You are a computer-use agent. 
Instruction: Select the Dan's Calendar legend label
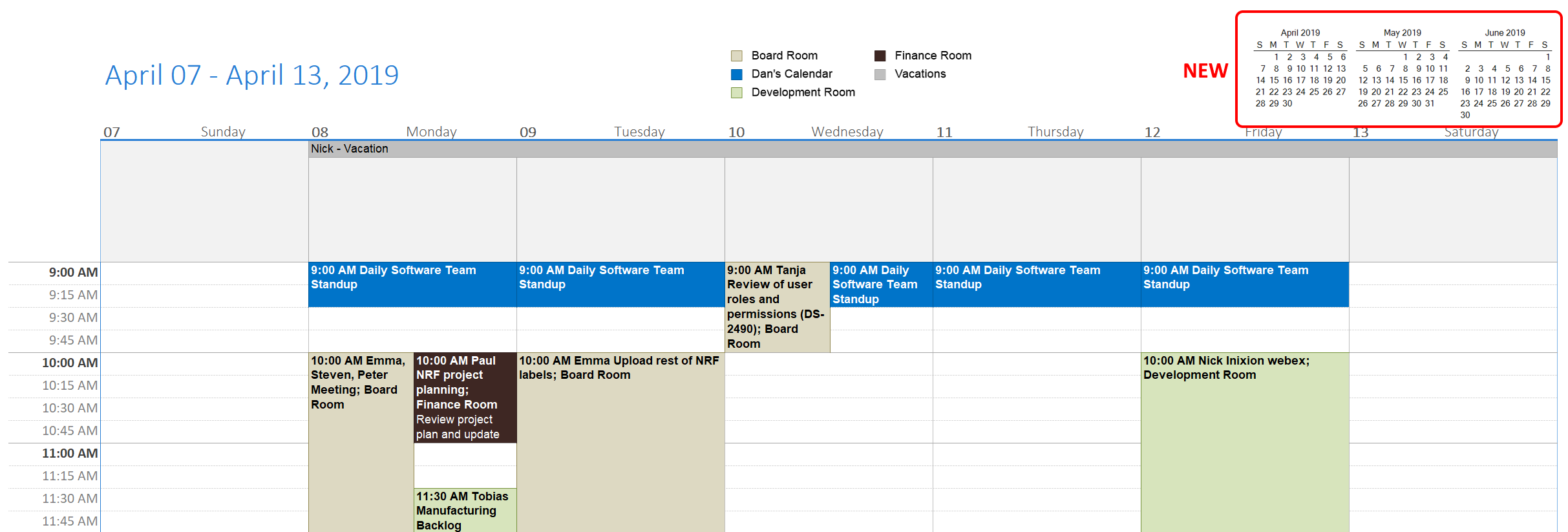pyautogui.click(x=792, y=74)
